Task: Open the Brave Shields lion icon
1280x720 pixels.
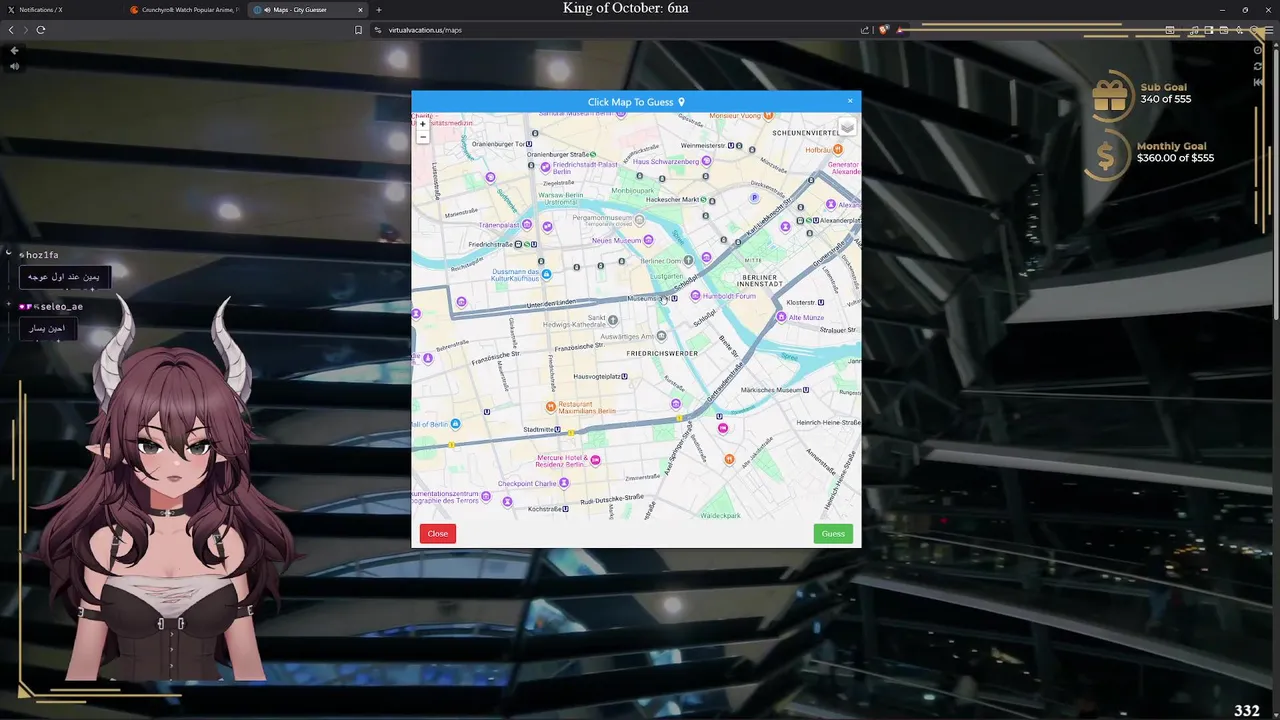Action: [883, 30]
